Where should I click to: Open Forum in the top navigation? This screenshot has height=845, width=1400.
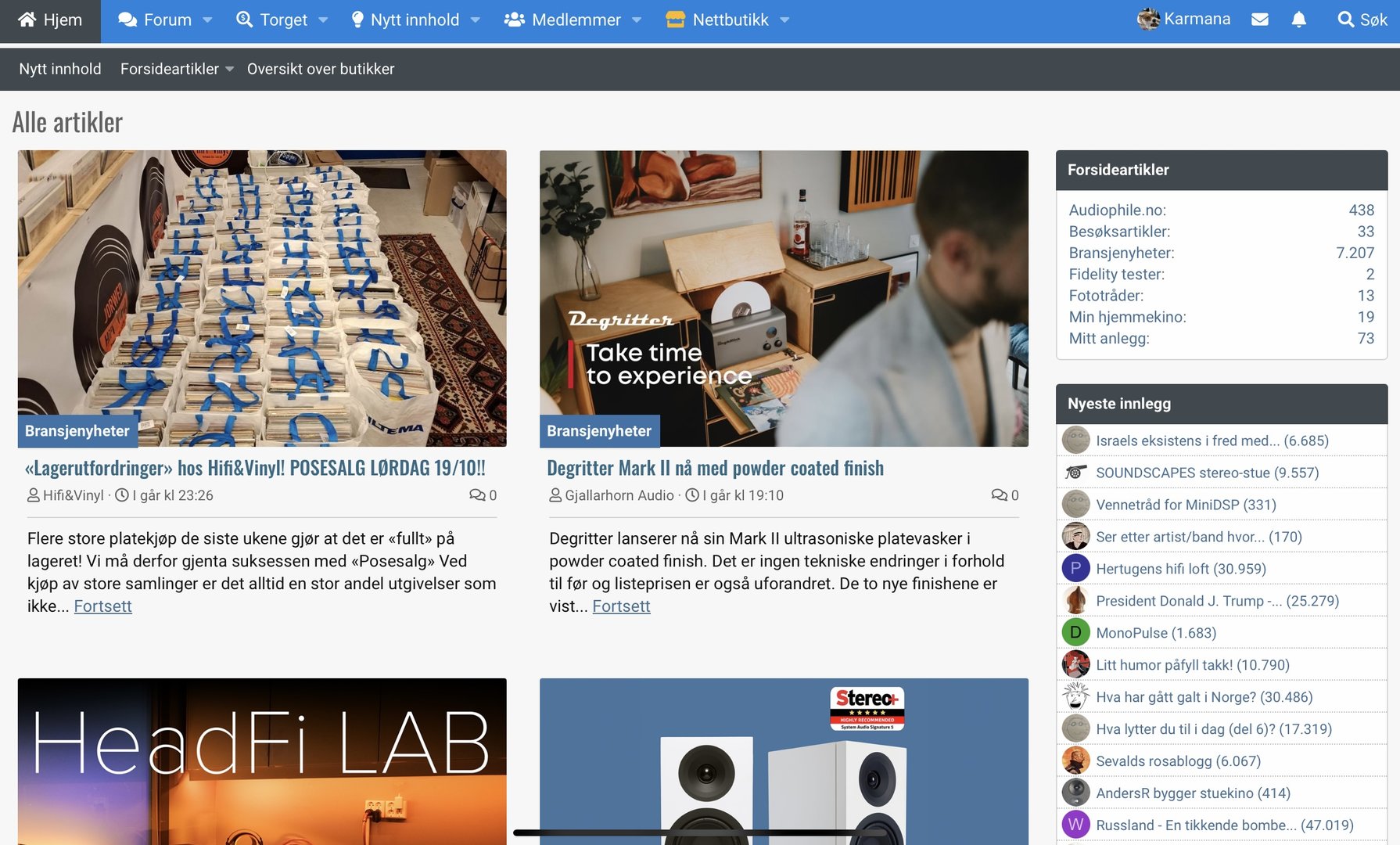pos(167,20)
